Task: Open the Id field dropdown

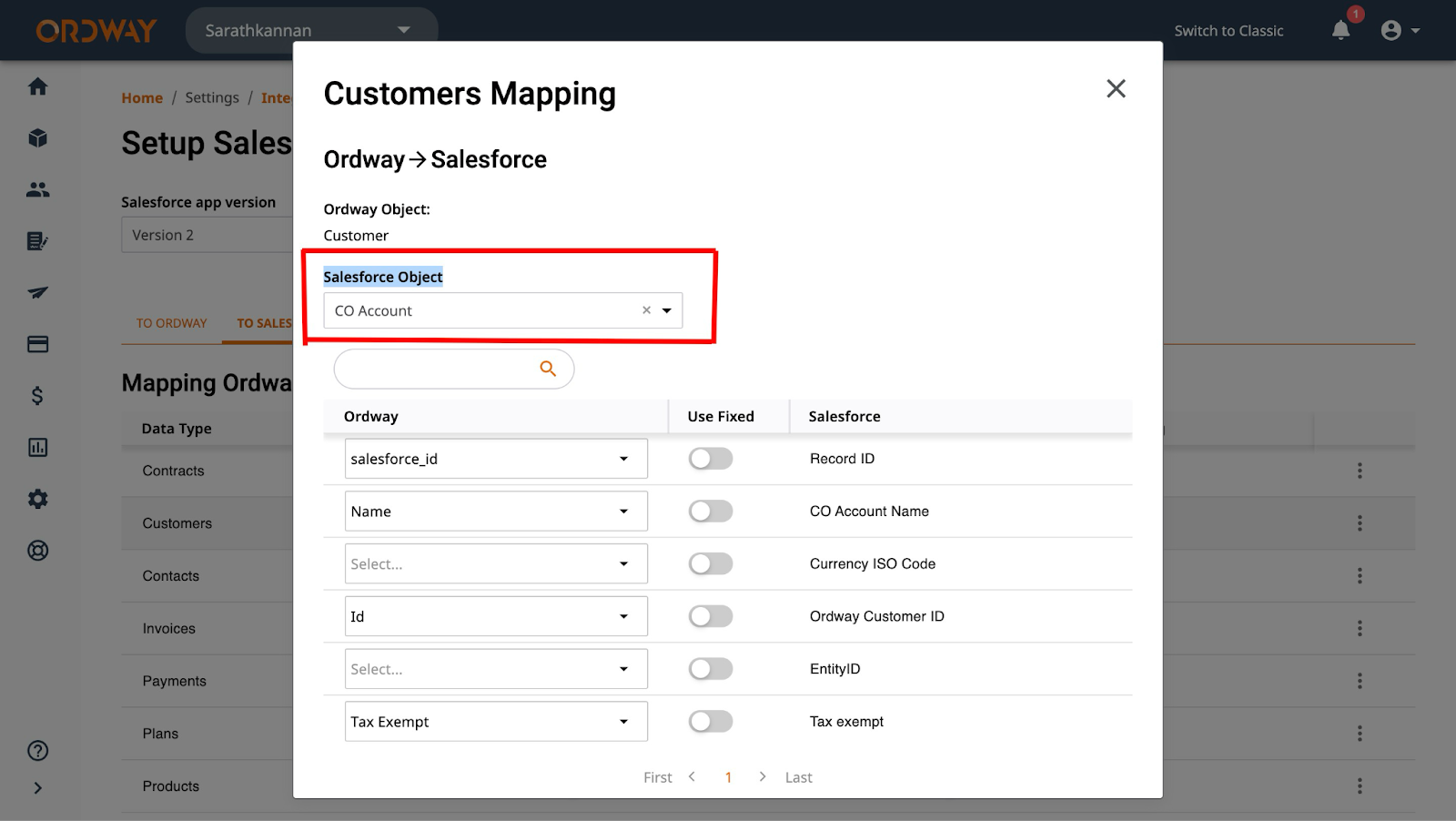Action: tap(496, 616)
